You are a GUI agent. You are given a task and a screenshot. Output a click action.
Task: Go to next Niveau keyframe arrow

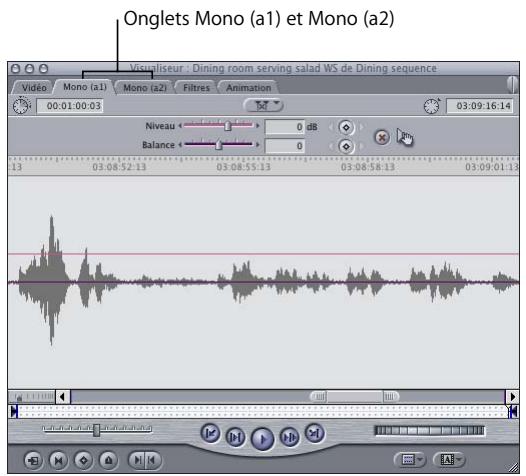click(361, 127)
